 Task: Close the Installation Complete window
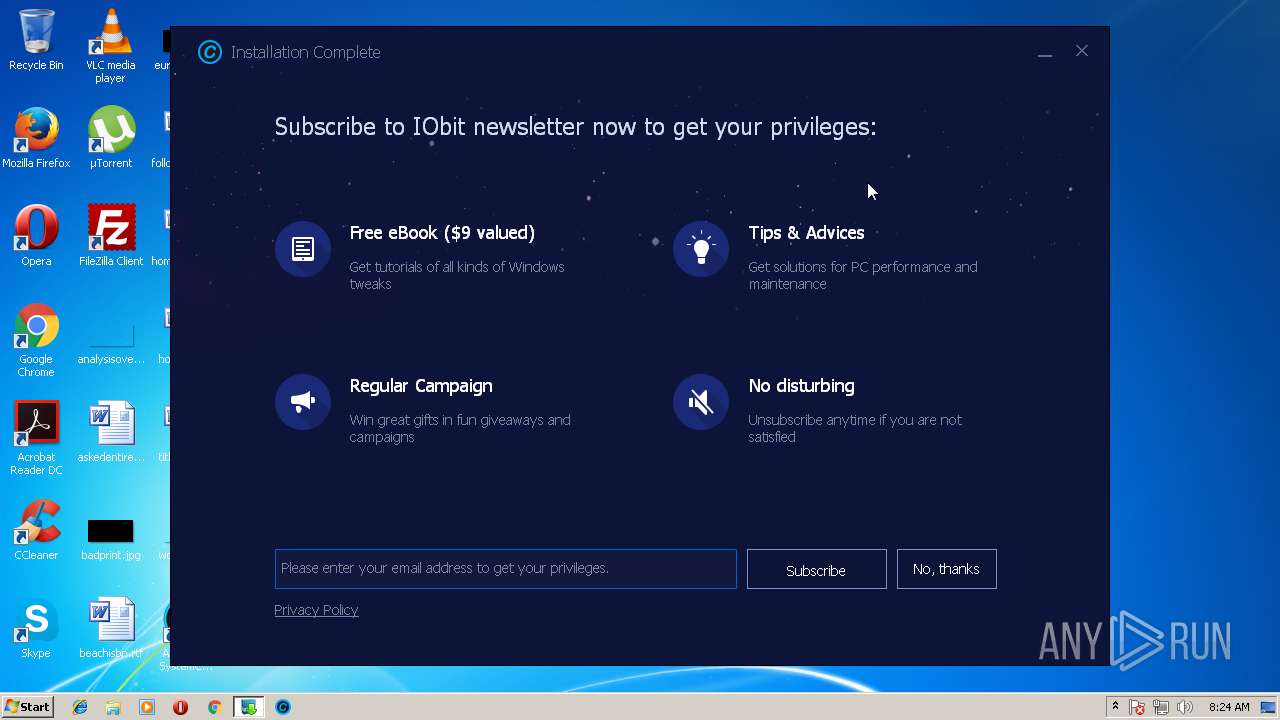coord(1082,51)
